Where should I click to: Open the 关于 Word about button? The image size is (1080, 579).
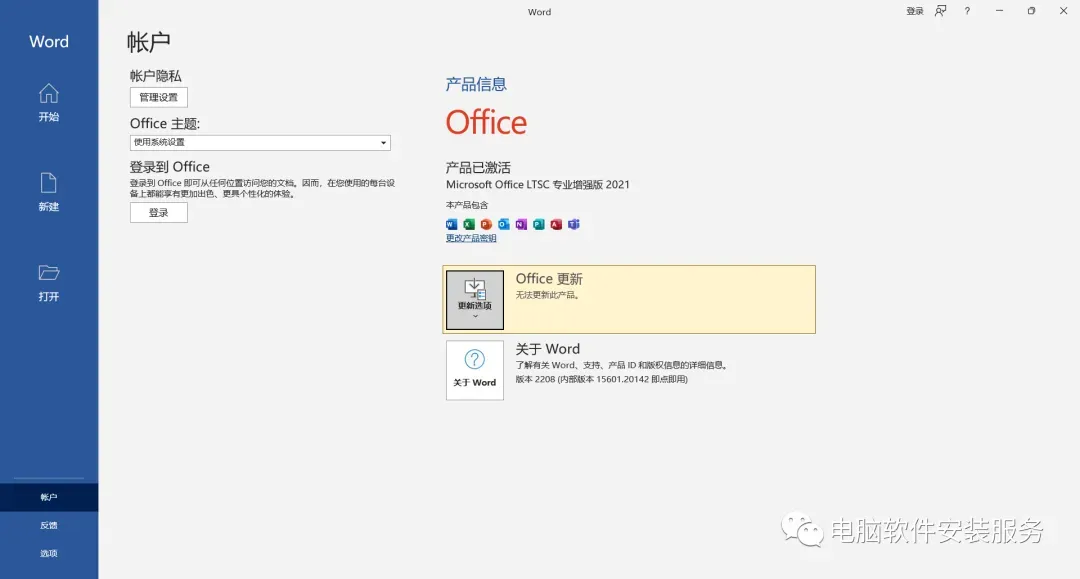475,370
